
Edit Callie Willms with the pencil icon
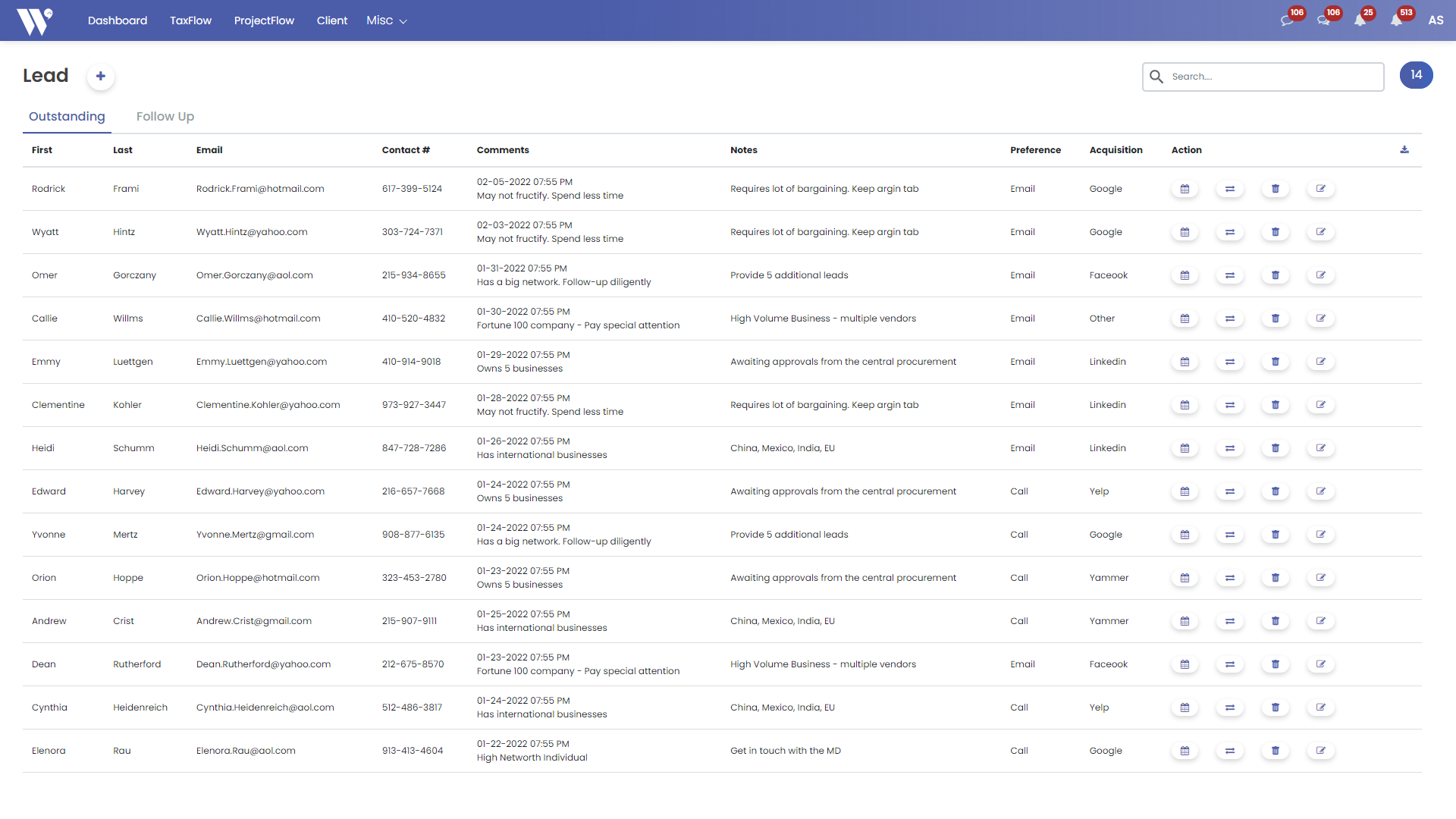tap(1321, 318)
